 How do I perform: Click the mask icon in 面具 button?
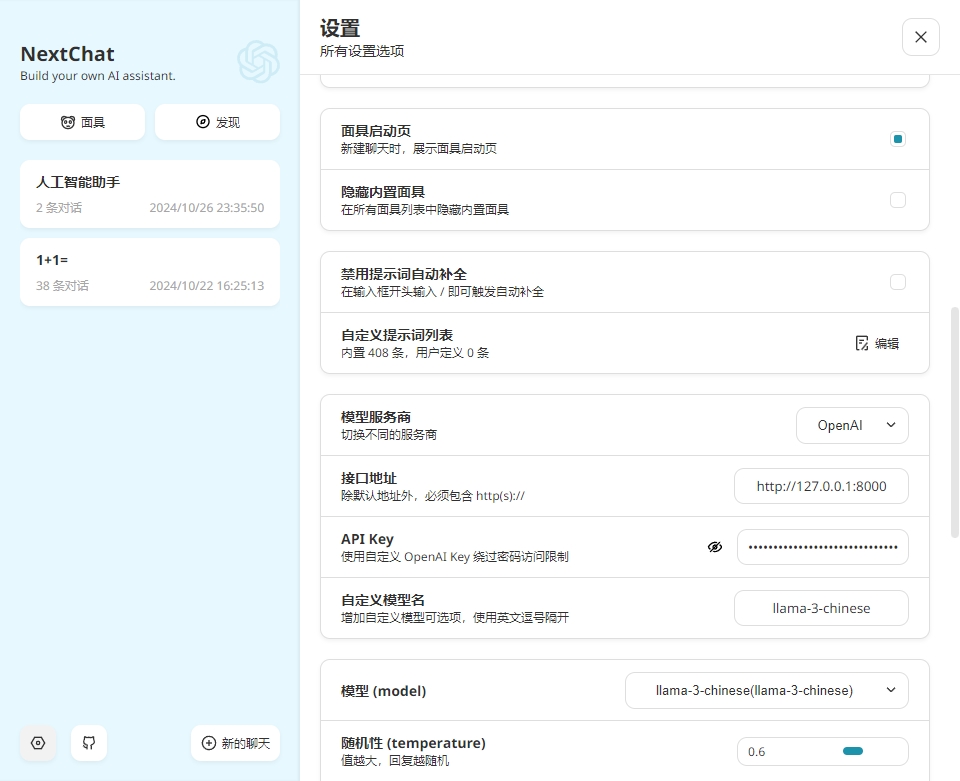(68, 122)
